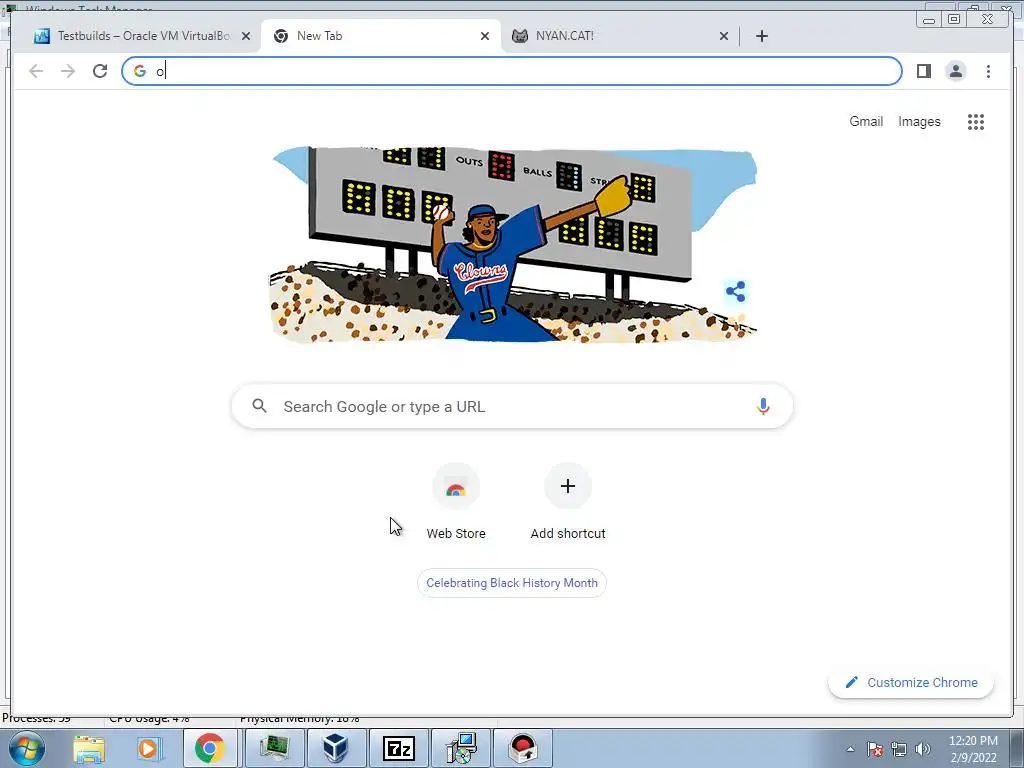Close the Testbuilds VirtualBox tab

pos(246,36)
